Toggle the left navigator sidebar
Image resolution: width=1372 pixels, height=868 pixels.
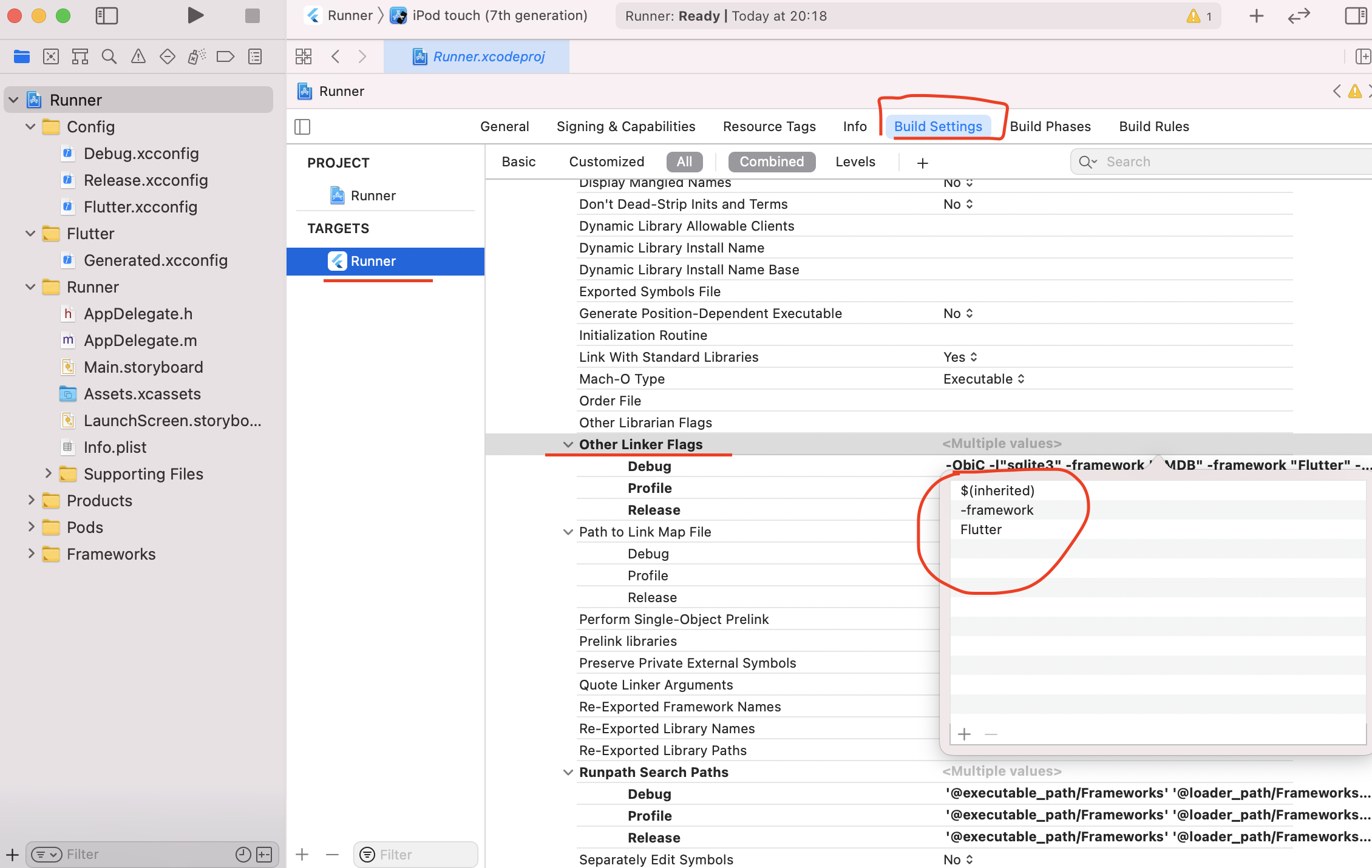(x=107, y=16)
